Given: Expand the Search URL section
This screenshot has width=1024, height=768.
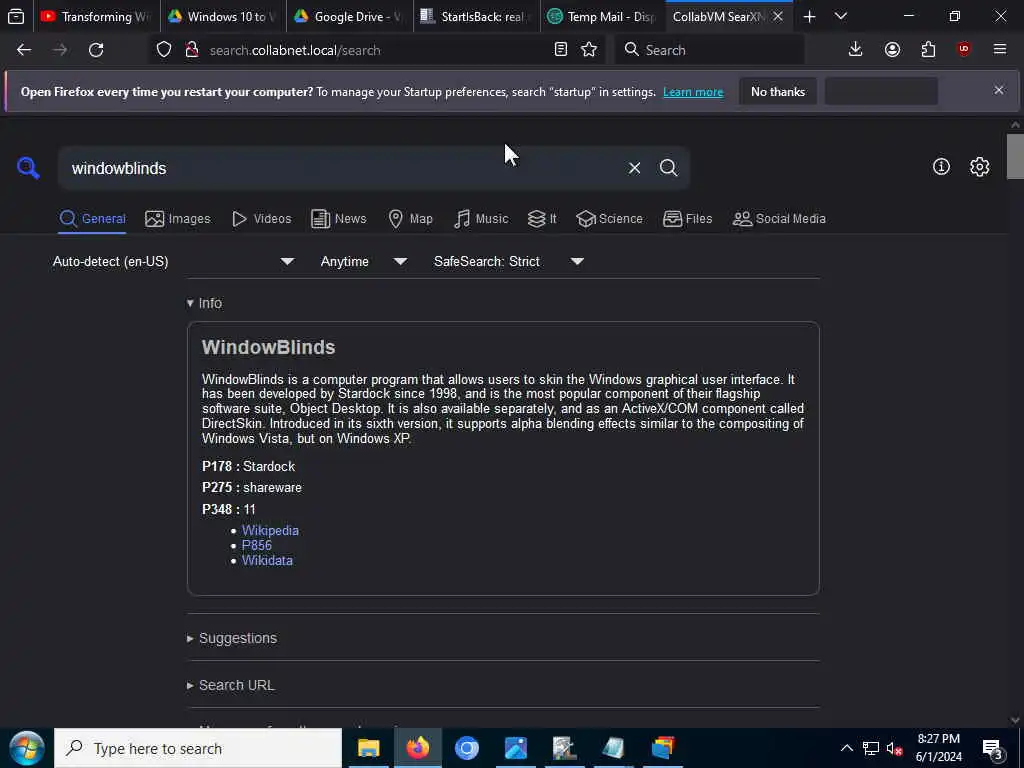Looking at the screenshot, I should (231, 685).
